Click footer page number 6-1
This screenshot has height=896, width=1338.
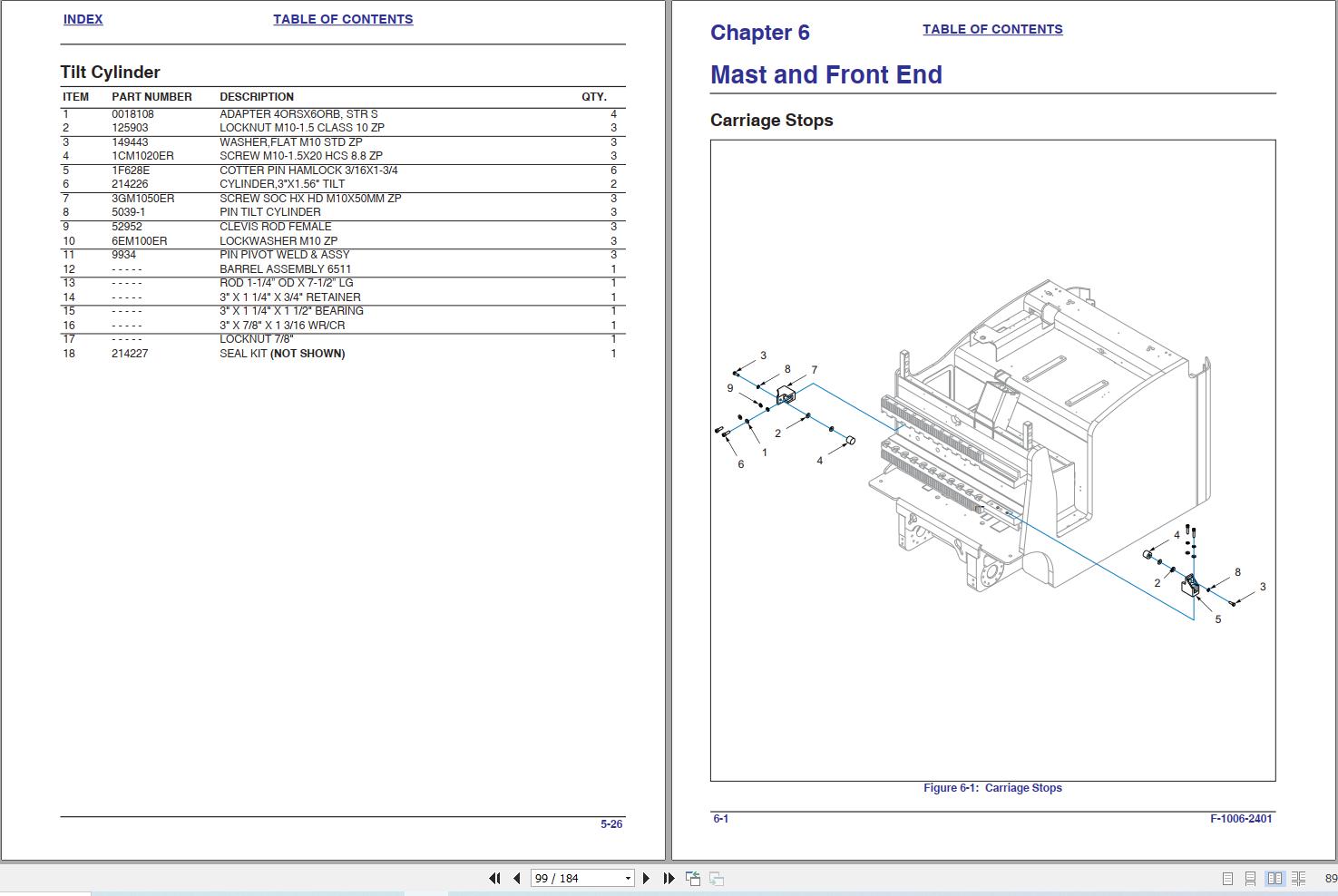click(721, 819)
